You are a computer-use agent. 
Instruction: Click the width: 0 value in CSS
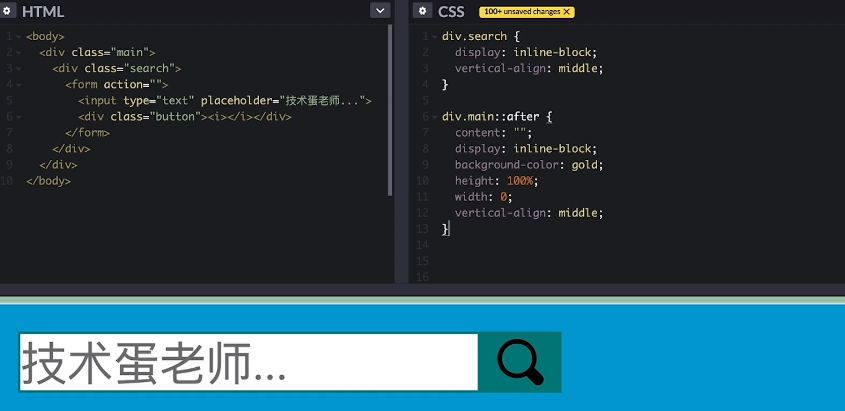pos(503,197)
